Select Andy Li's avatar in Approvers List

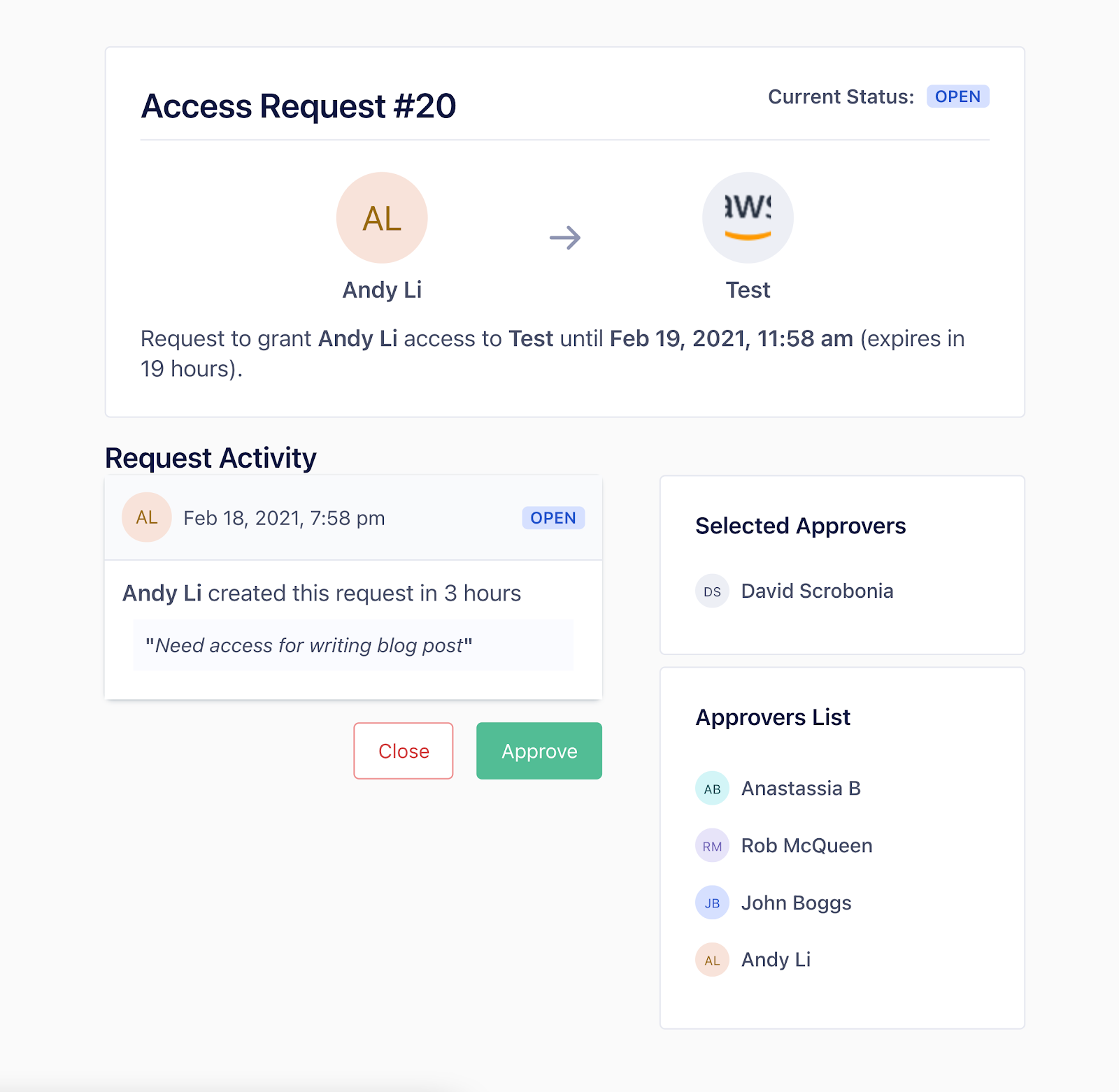(x=711, y=960)
